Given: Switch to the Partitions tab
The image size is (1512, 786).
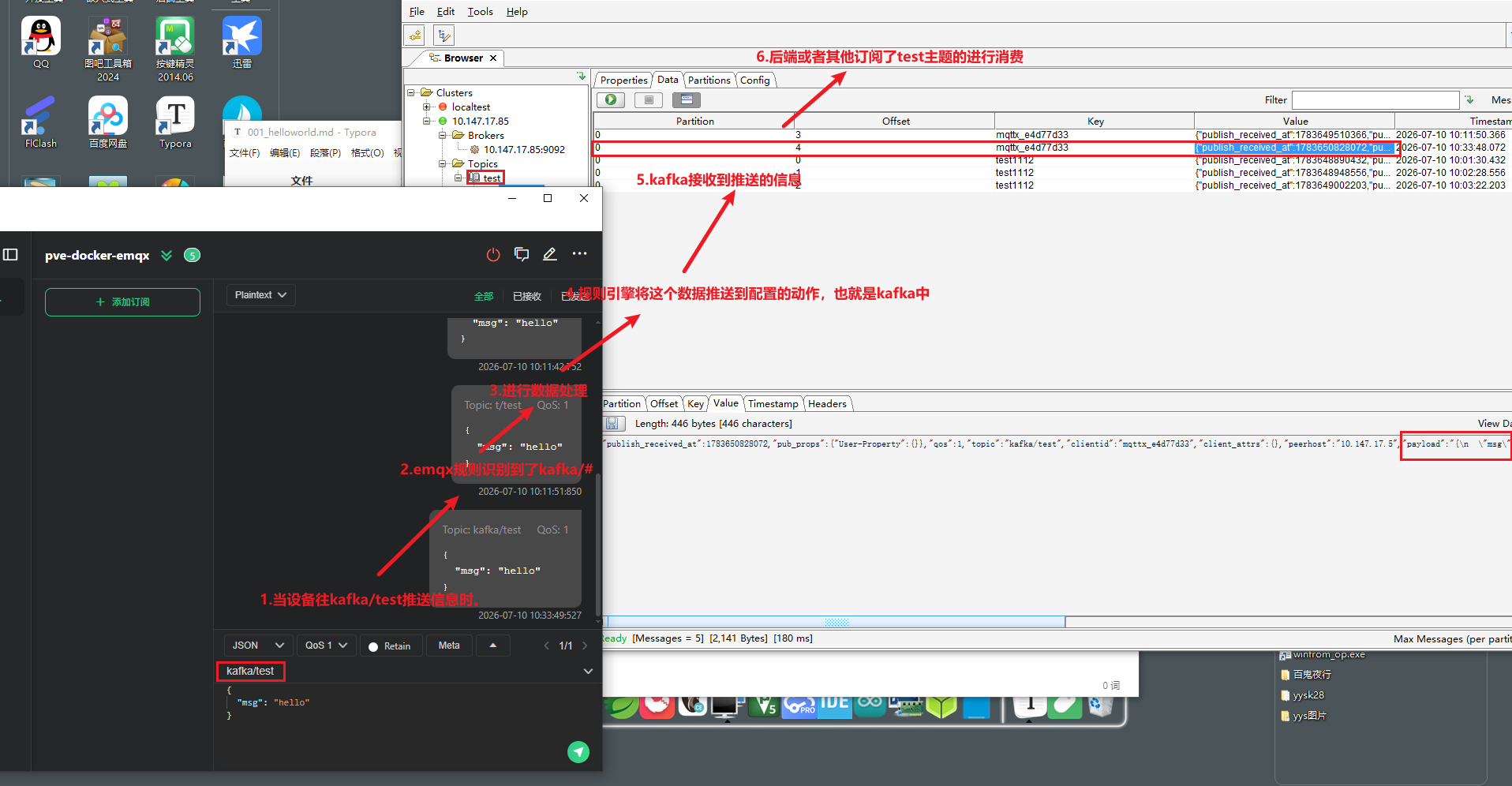Looking at the screenshot, I should (709, 80).
